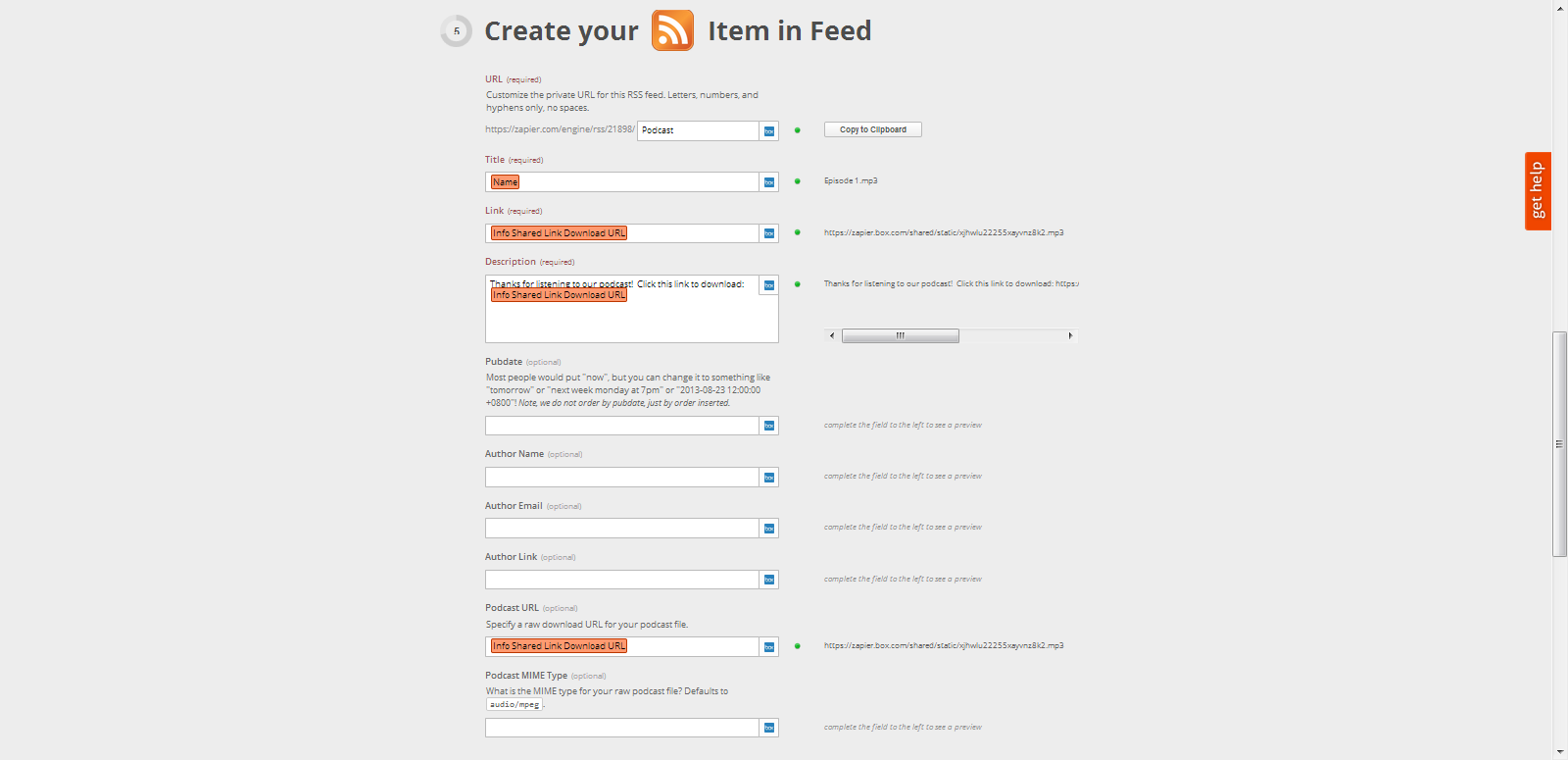Click left arrow of Description preview scrollbar
The height and width of the screenshot is (760, 1568).
(x=832, y=335)
